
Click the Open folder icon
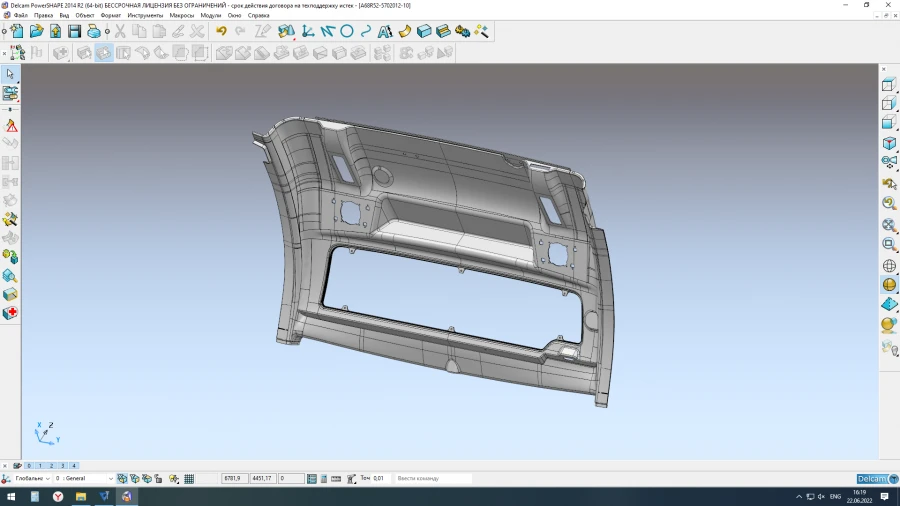[37, 31]
